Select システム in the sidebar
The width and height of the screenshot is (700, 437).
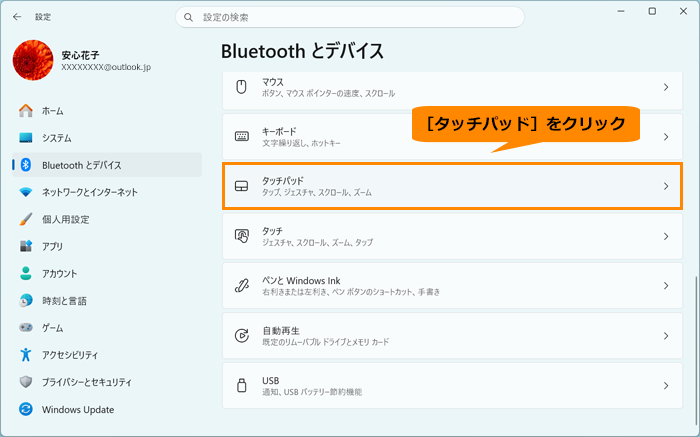pos(107,138)
